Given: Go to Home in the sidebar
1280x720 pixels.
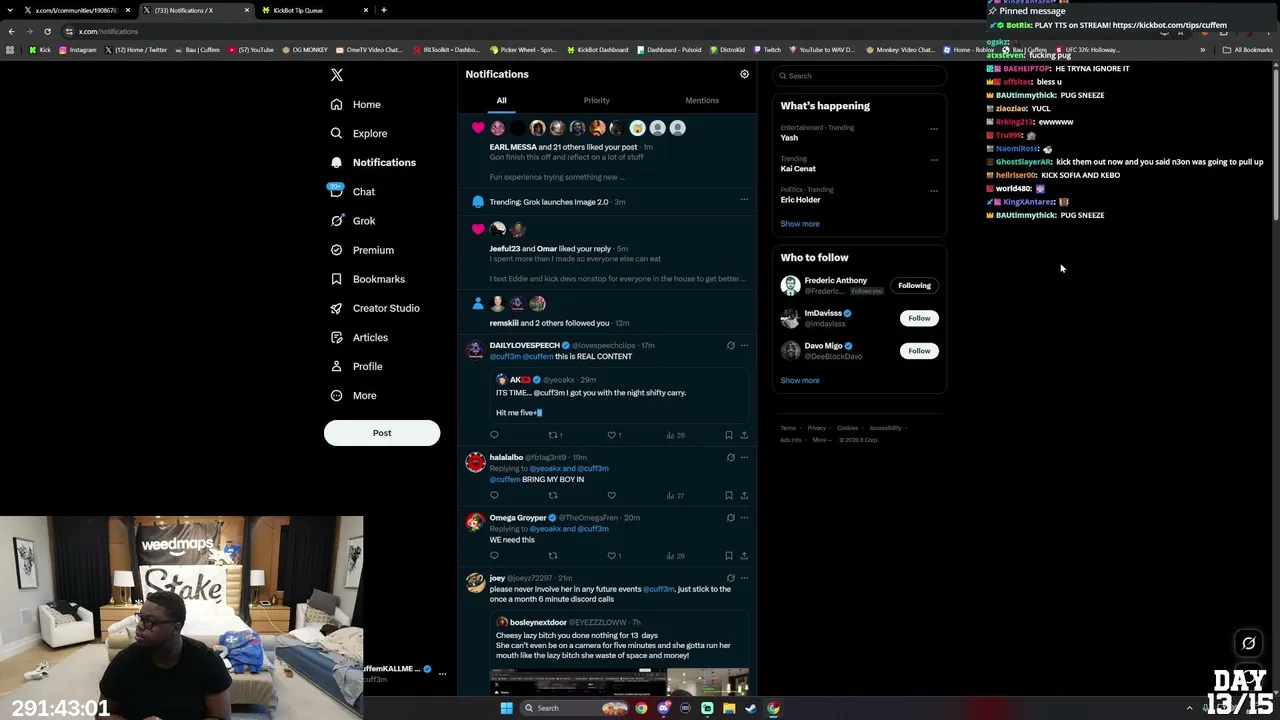Looking at the screenshot, I should pos(356,104).
